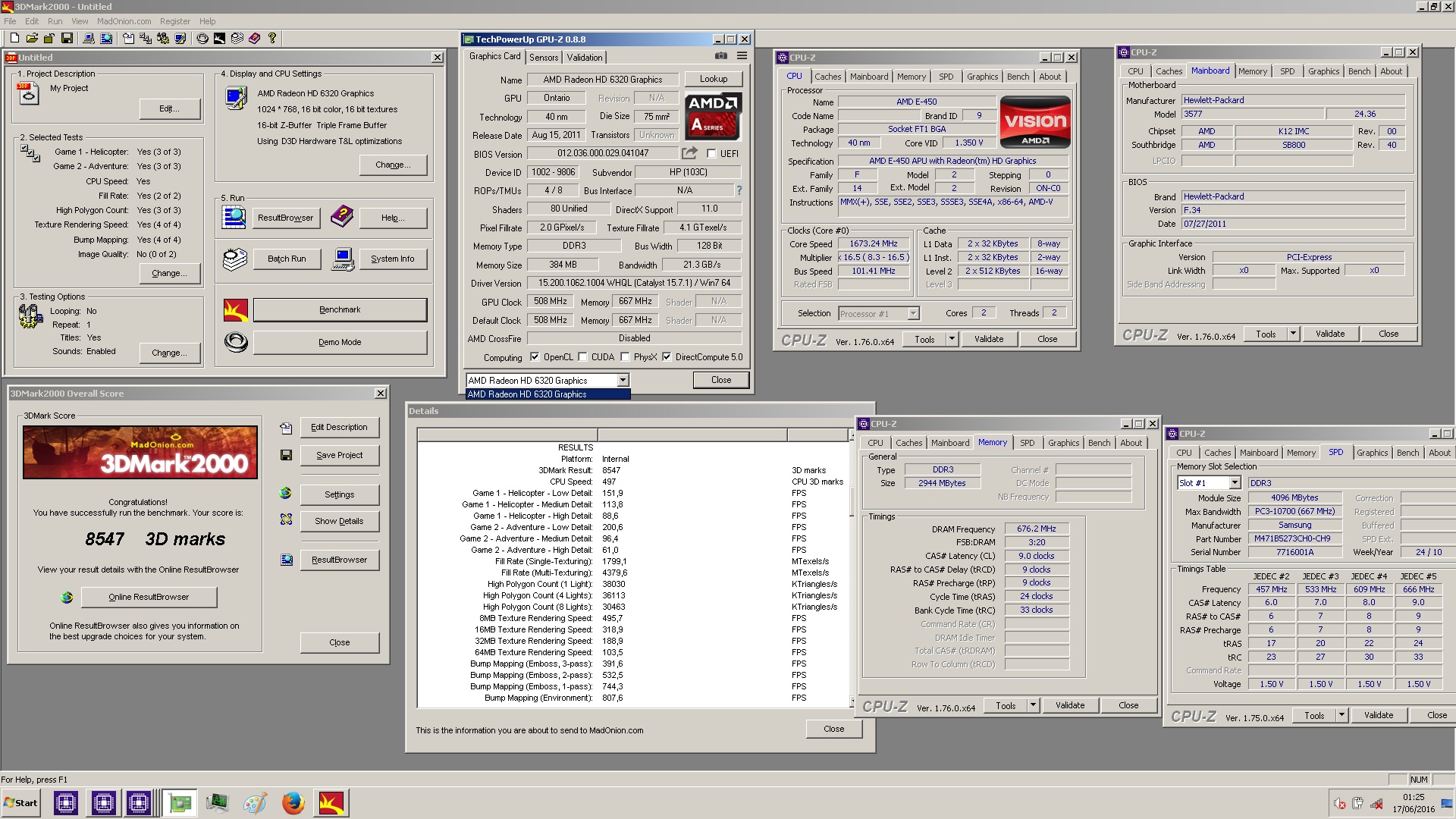
Task: Click the Demo Mode button
Action: click(x=340, y=342)
